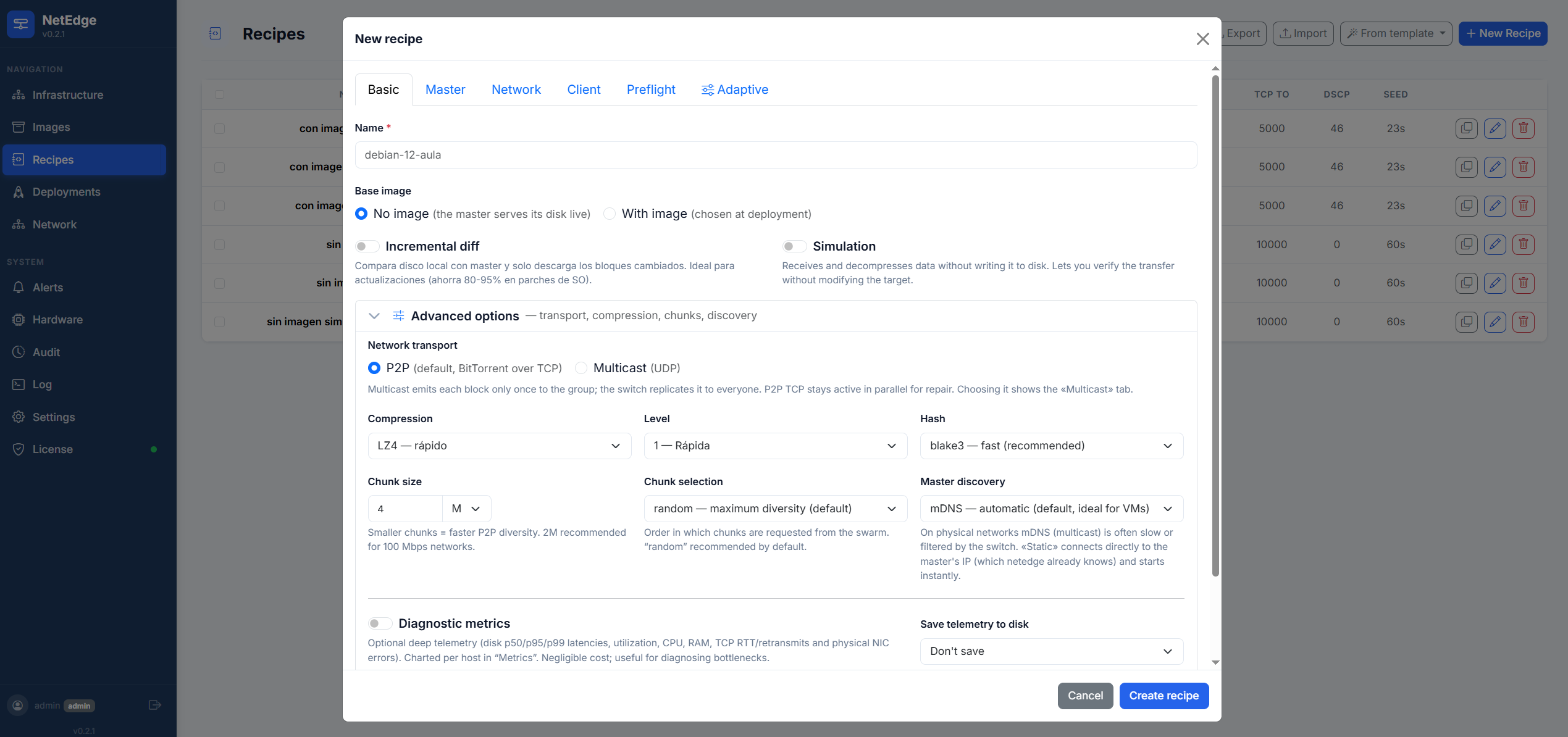
Task: Focus the Chunk size number field
Action: pos(405,509)
